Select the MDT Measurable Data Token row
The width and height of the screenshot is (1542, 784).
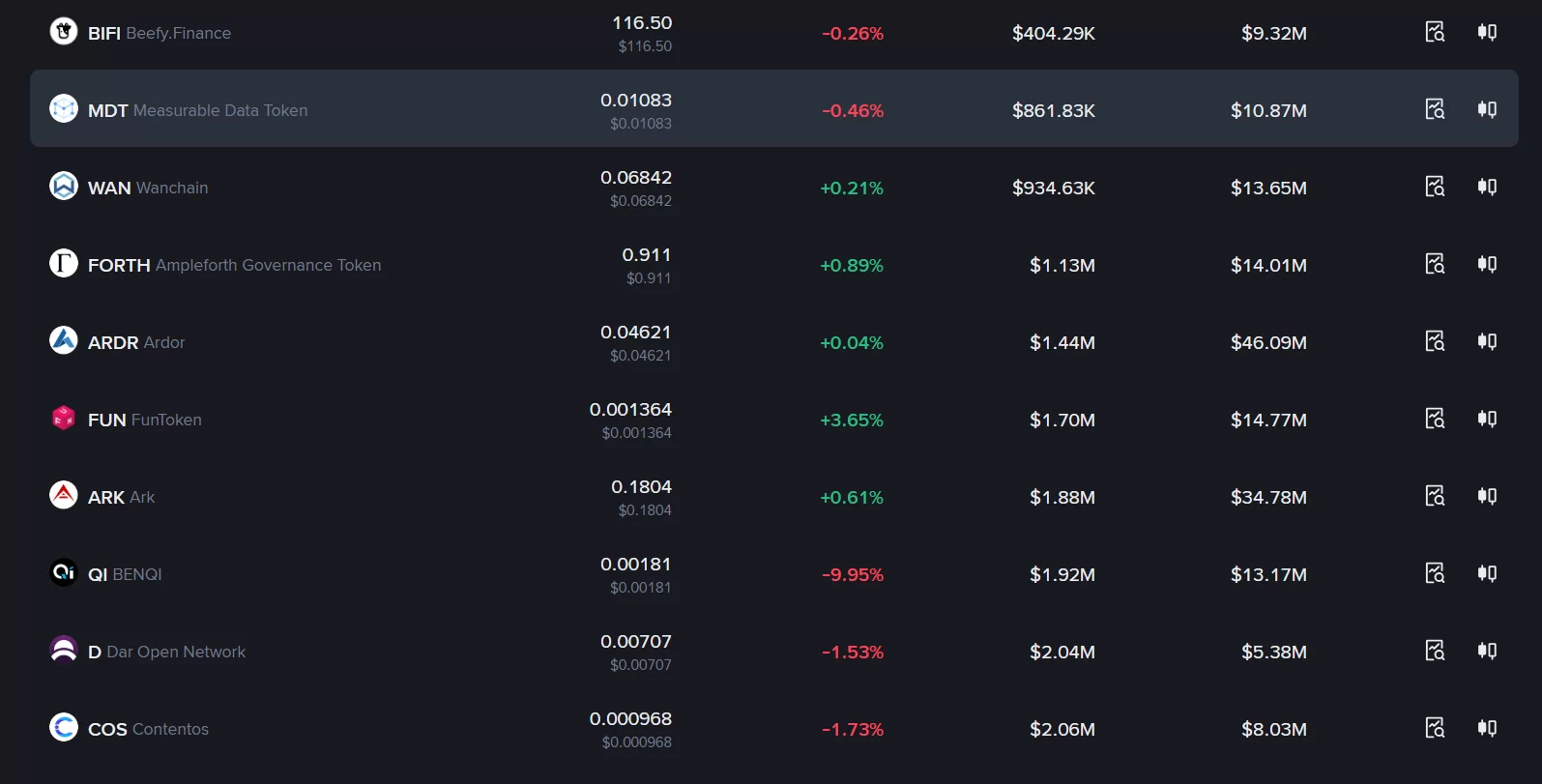click(773, 108)
